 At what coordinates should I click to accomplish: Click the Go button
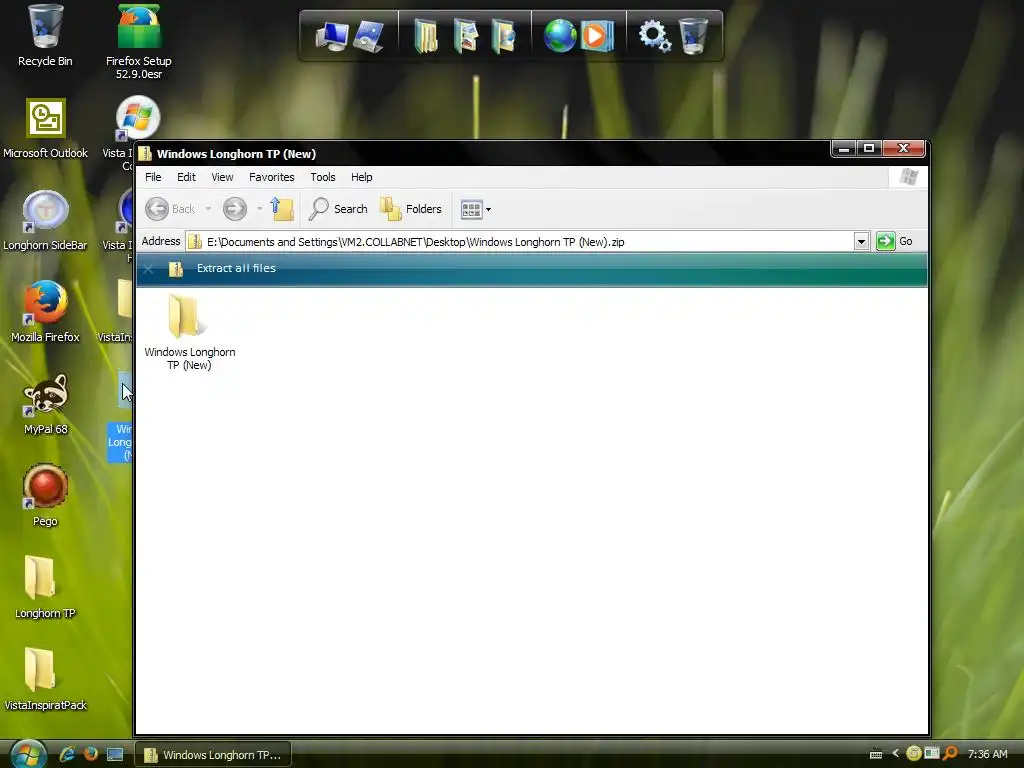(x=895, y=242)
